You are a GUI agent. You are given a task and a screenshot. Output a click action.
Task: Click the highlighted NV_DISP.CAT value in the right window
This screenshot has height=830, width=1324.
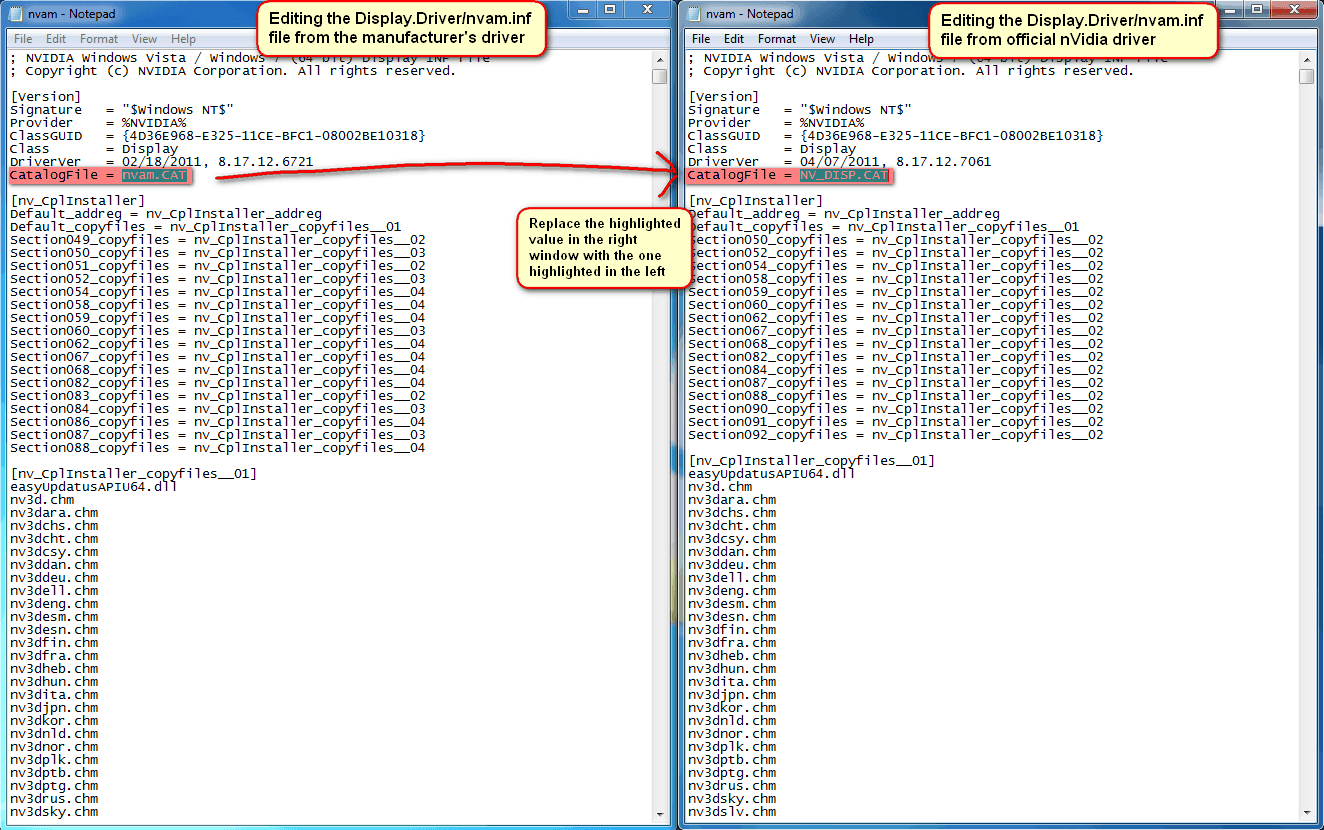(844, 175)
